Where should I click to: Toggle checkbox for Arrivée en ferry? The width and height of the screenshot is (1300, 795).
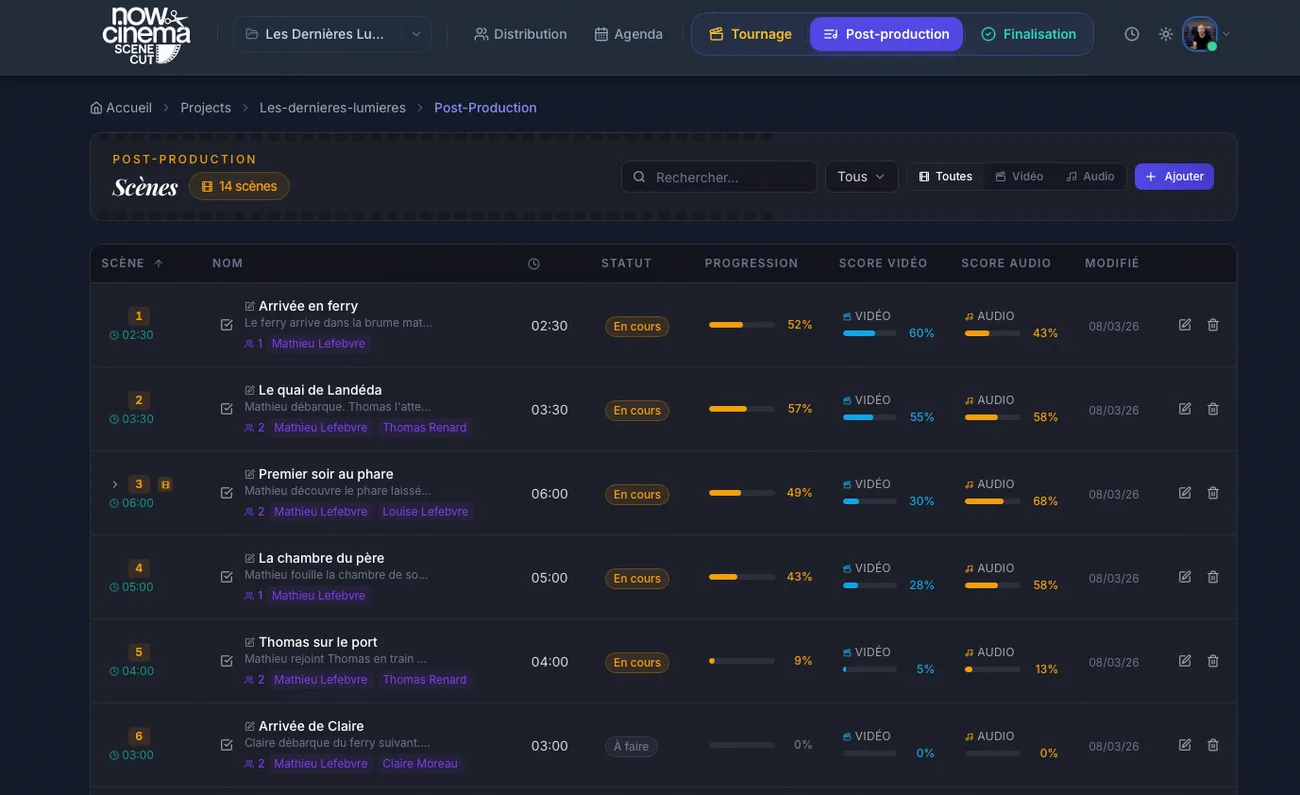[227, 325]
